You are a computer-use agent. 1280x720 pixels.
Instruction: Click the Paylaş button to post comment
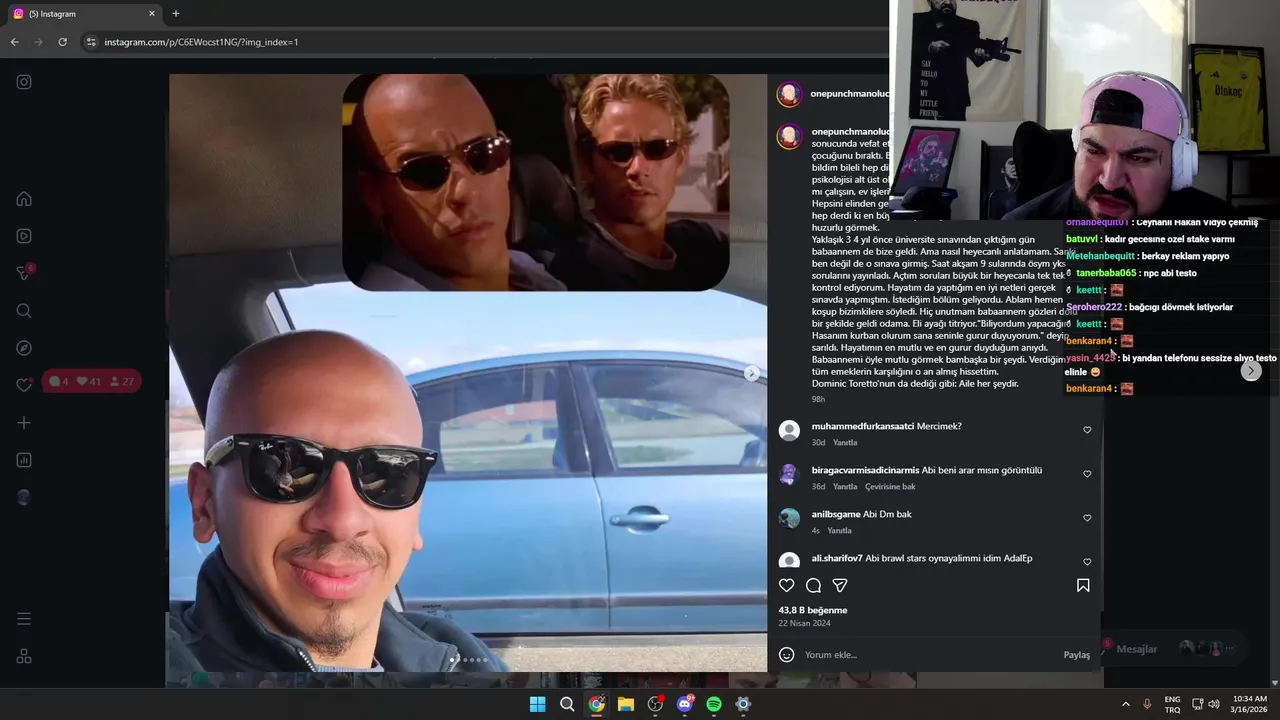click(1077, 655)
